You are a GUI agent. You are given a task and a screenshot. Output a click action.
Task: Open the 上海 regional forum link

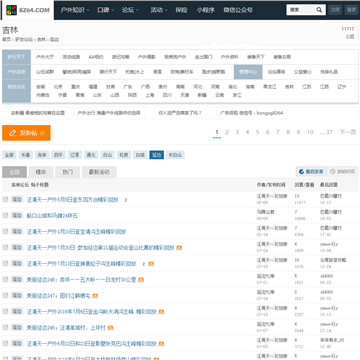pos(150,95)
